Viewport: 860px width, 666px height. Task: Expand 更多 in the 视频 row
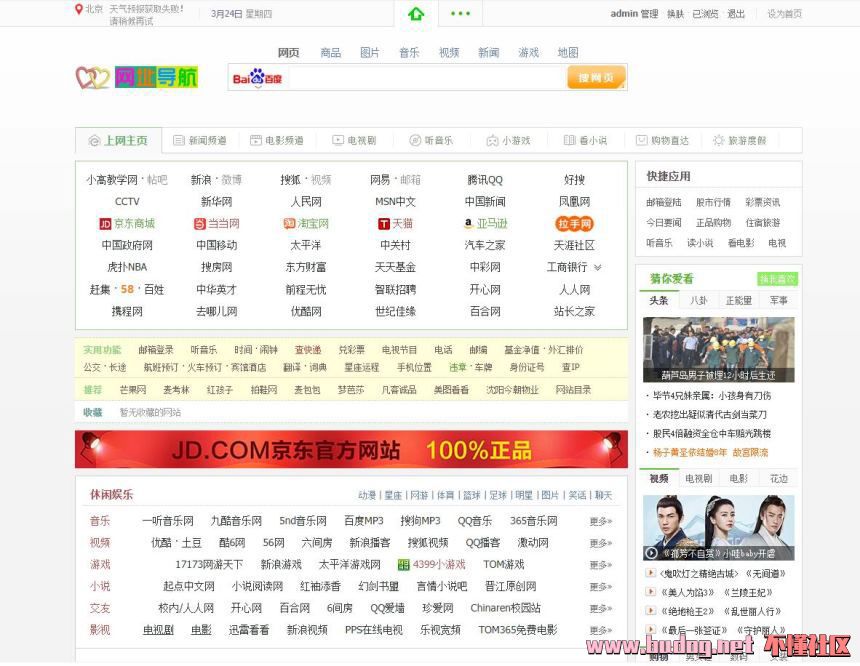tap(601, 543)
